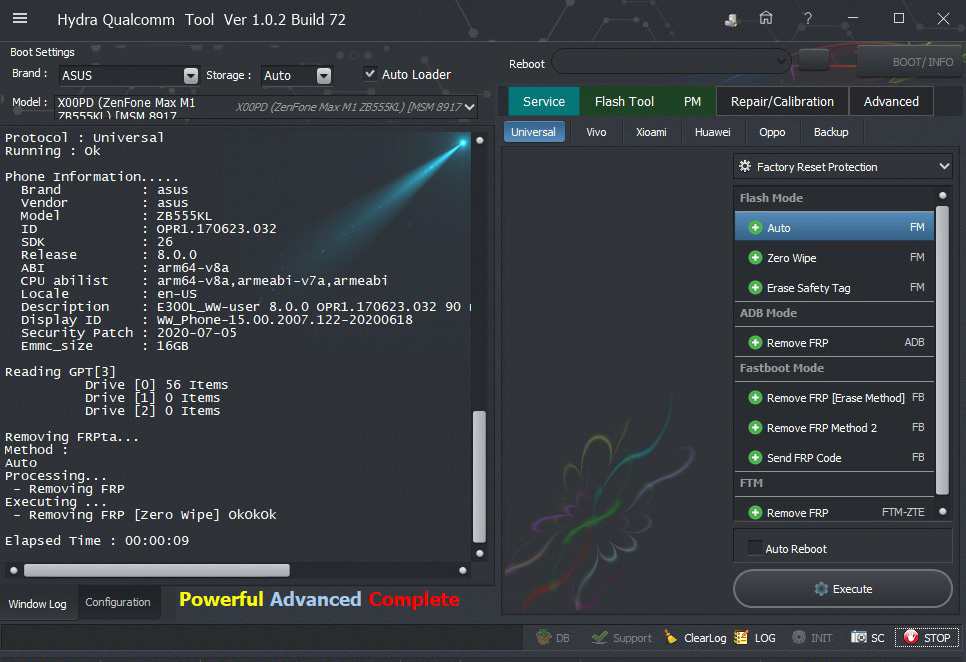Select Erase Safety Tag option
The image size is (966, 662).
click(834, 288)
